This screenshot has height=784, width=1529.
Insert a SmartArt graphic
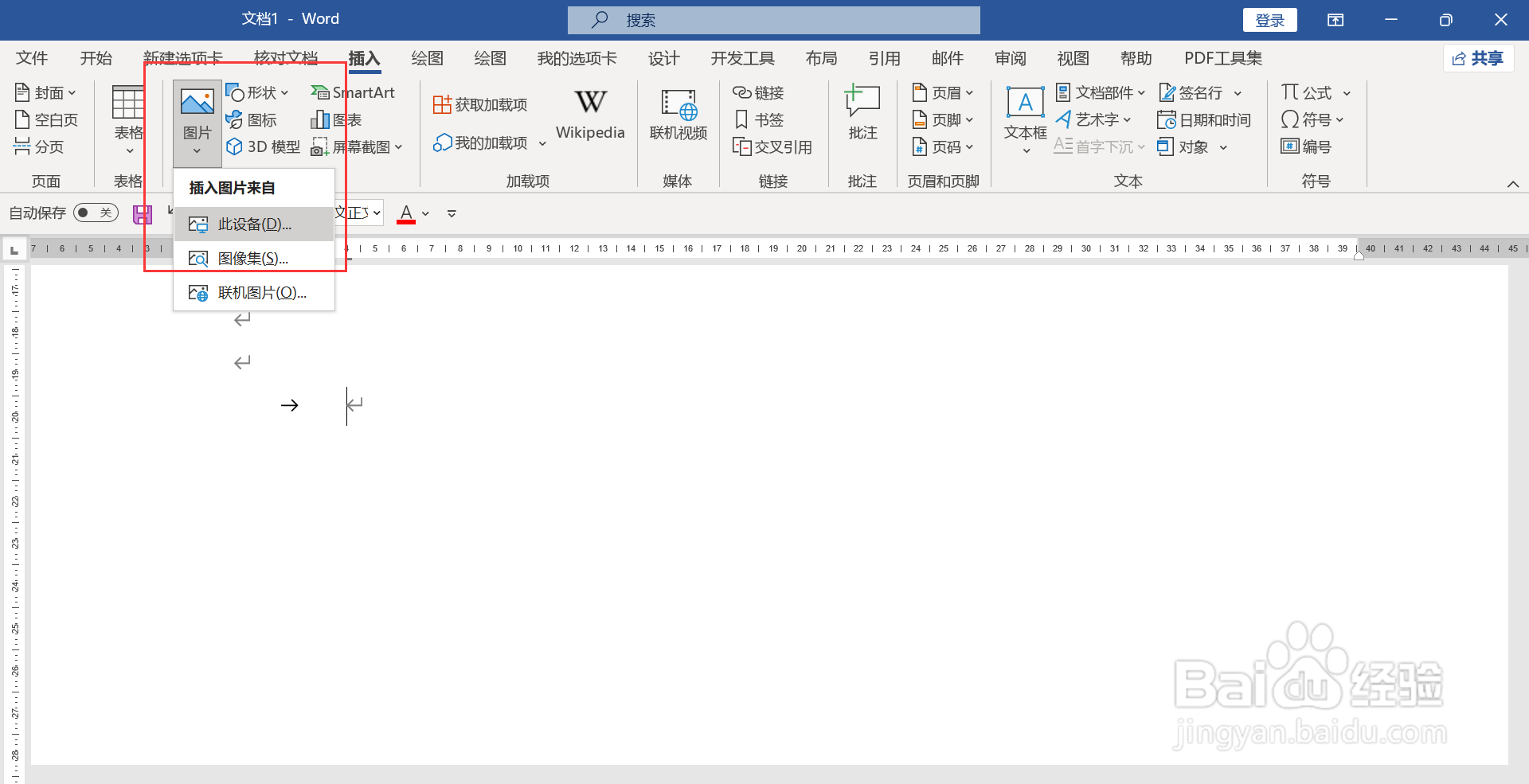(x=353, y=93)
